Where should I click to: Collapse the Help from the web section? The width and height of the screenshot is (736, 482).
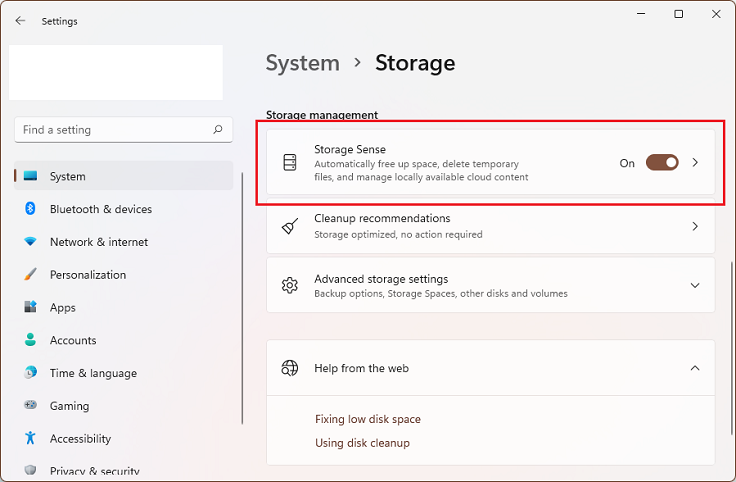pos(695,368)
